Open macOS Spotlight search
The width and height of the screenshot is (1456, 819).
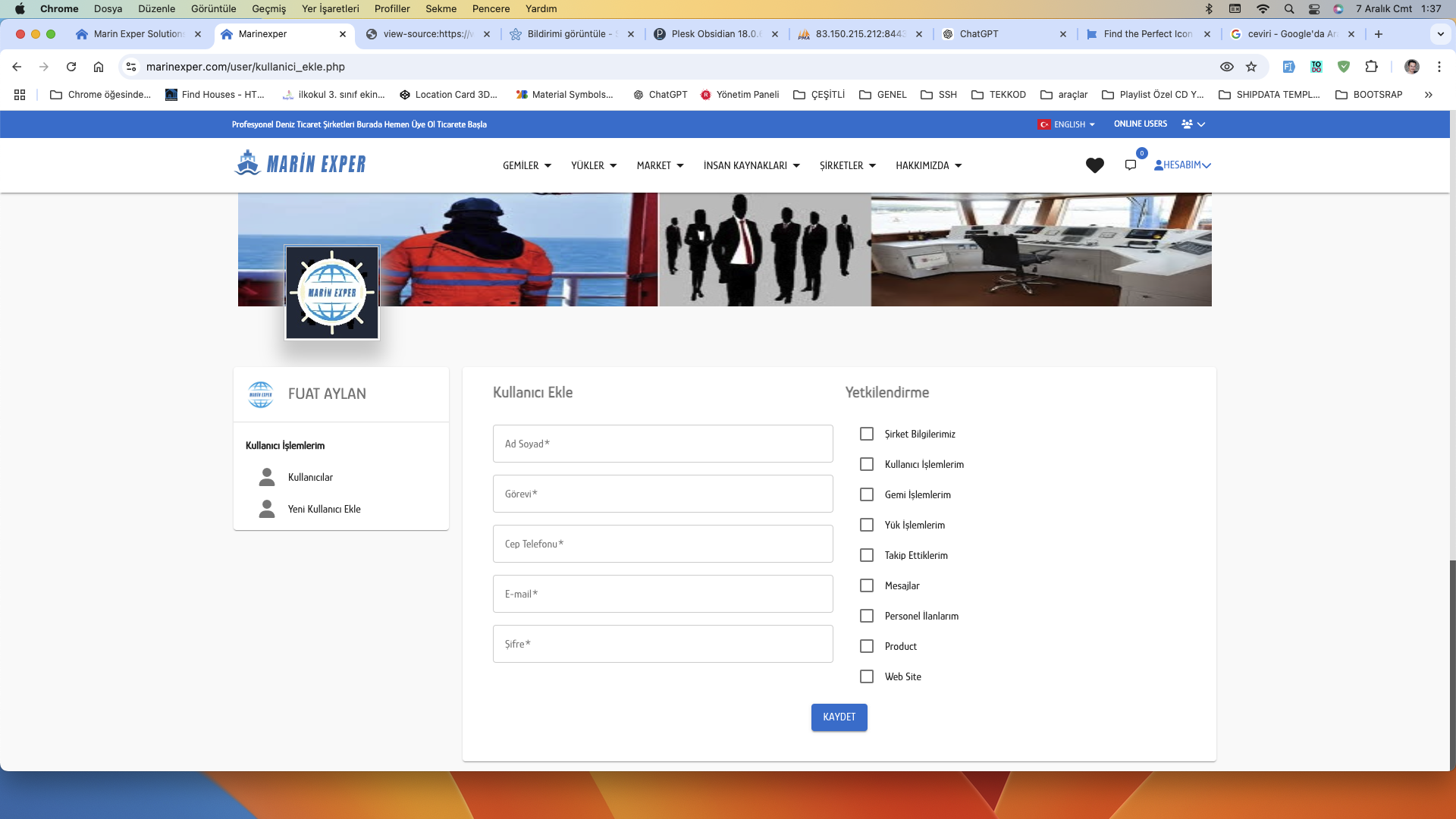[x=1288, y=9]
